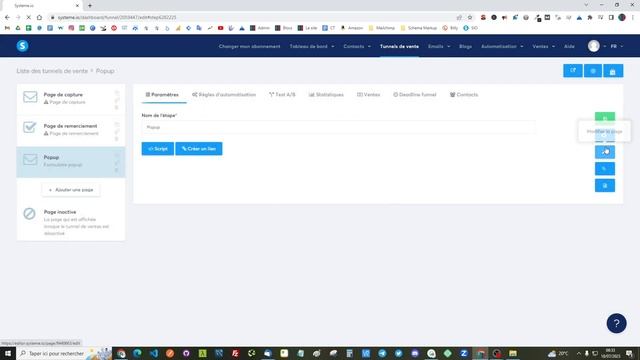Viewport: 640px width, 360px height.
Task: Switch to Règles d'automatisation tab
Action: click(224, 95)
